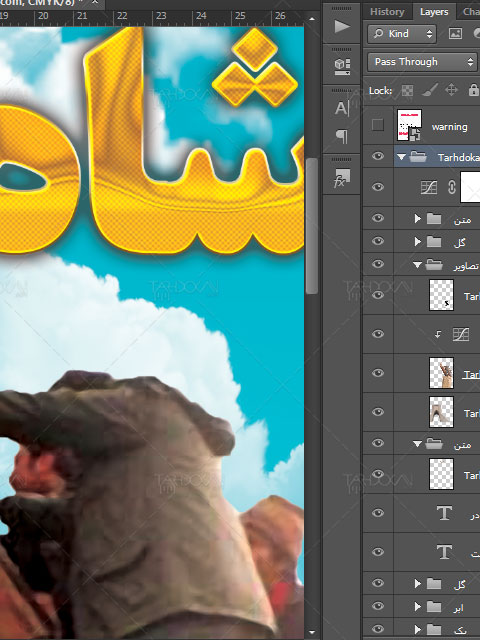Click the folder icon of تصاویر group
This screenshot has height=640, width=480.
coord(434,265)
